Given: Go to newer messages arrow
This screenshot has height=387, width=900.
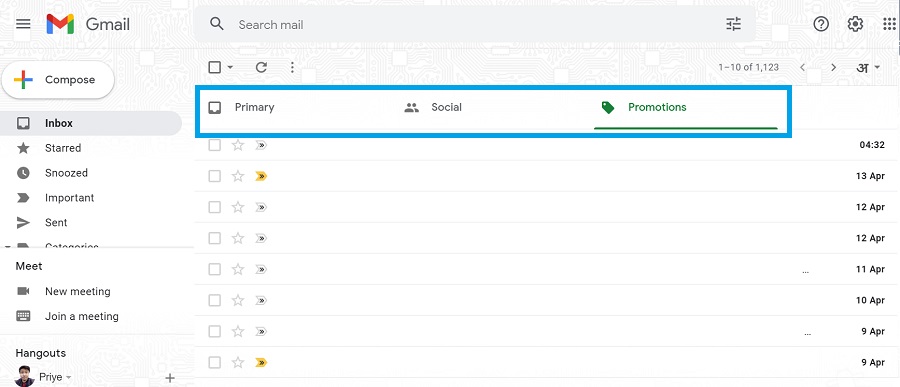Looking at the screenshot, I should 802,67.
